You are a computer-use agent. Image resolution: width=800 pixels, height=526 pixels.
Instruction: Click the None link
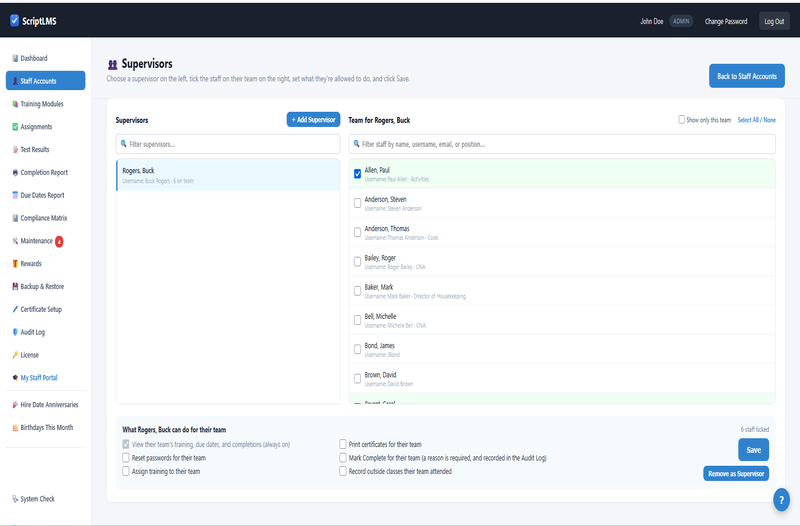tap(769, 120)
